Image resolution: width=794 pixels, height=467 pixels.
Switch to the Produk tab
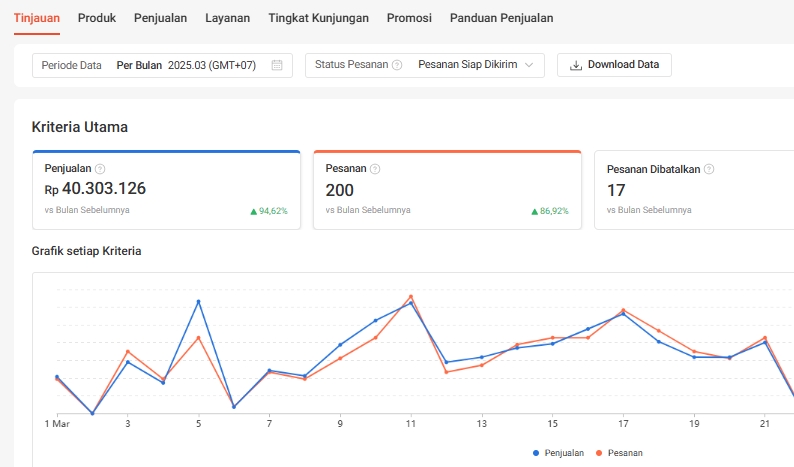pyautogui.click(x=97, y=18)
